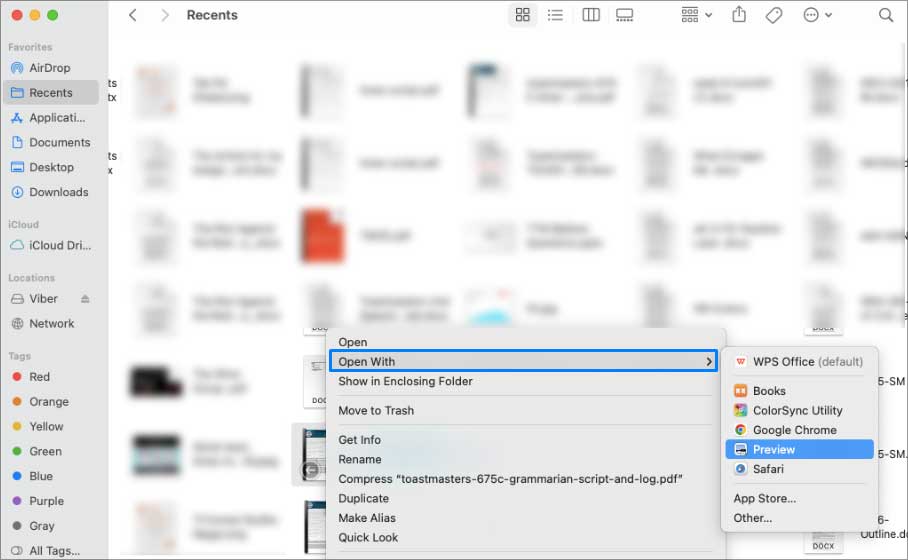Open with WPS Office (default)
The image size is (908, 560).
pos(799,362)
